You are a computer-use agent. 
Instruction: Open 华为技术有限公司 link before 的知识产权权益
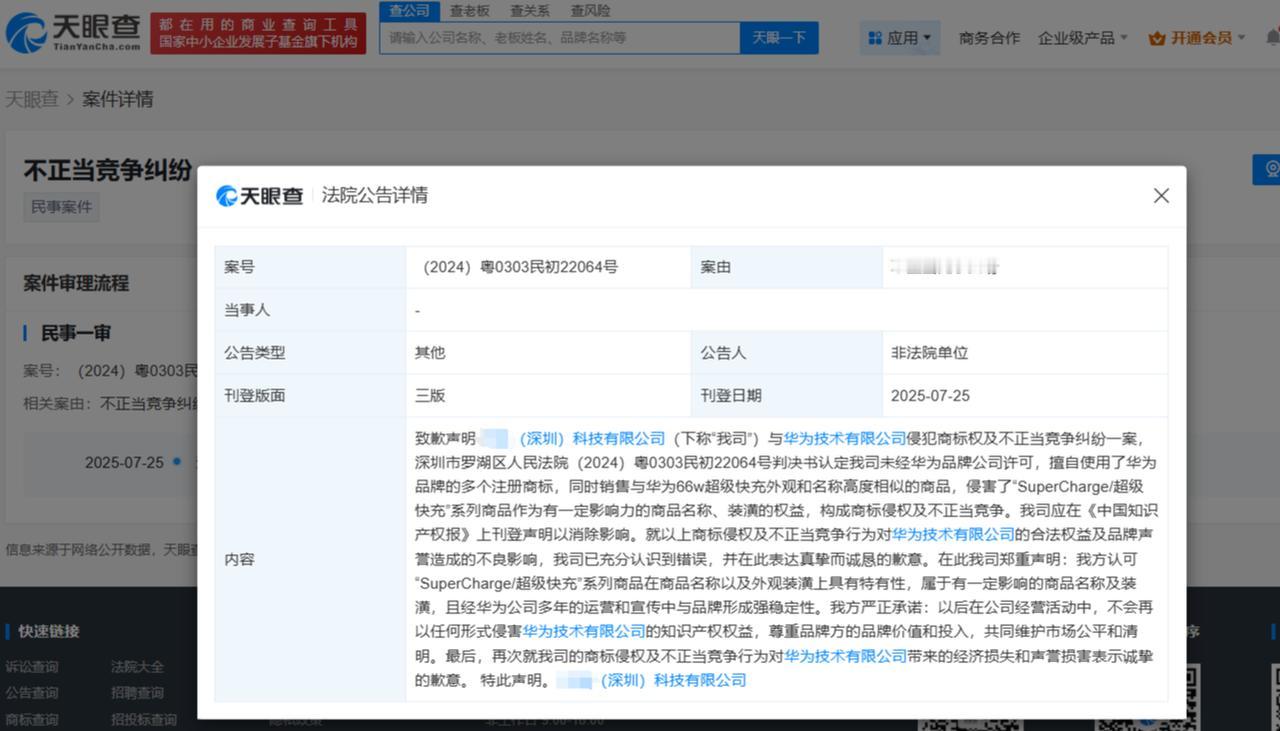pos(584,631)
